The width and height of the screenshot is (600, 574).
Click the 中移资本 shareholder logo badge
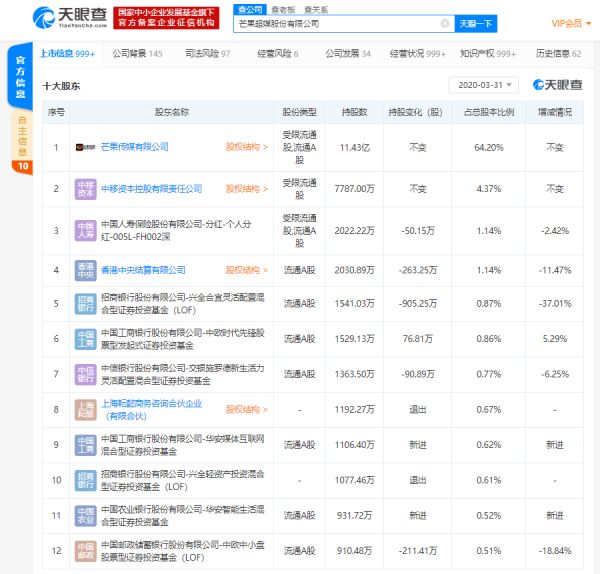pyautogui.click(x=86, y=188)
